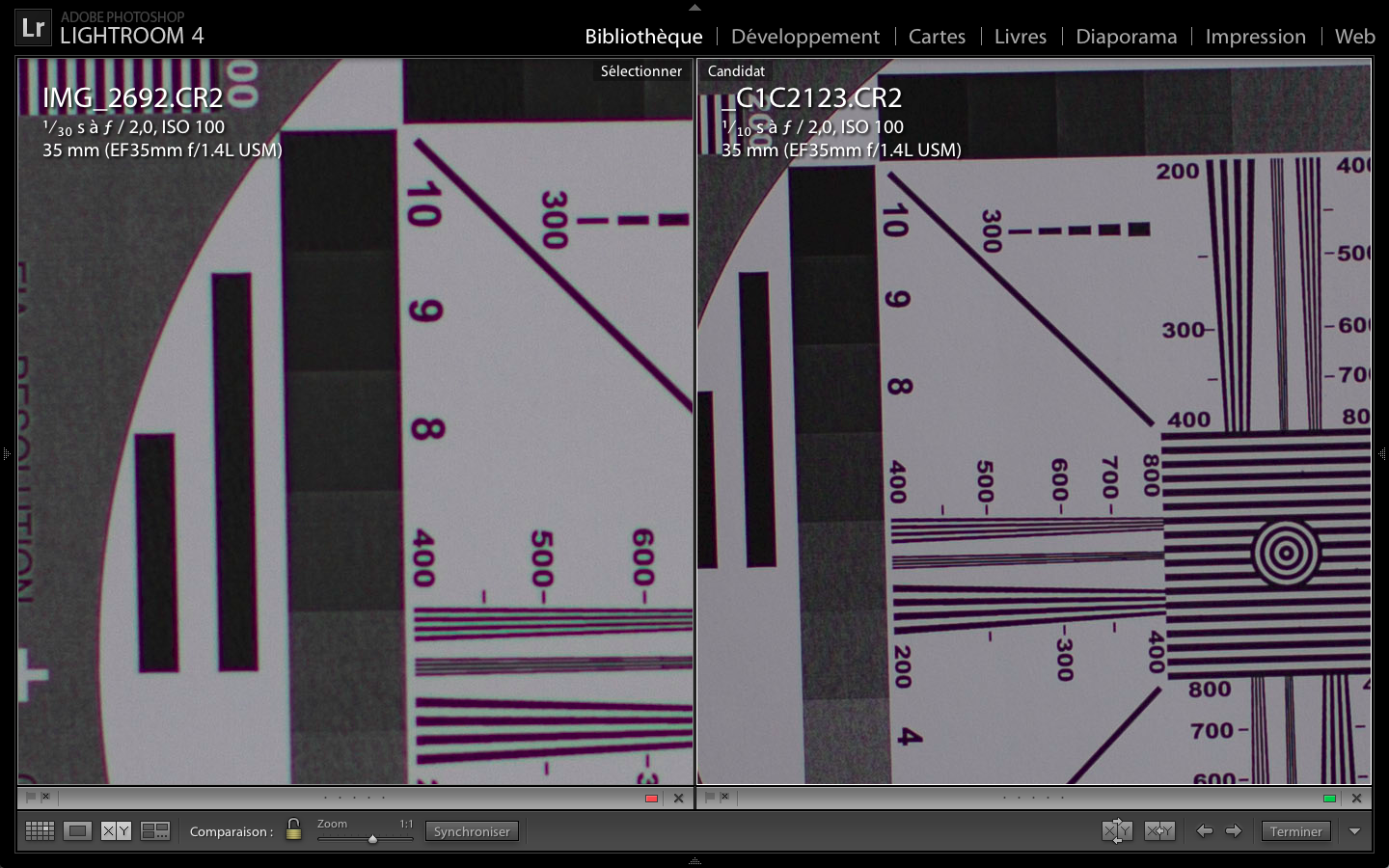Make the candidate the new select photo

pos(1159,831)
